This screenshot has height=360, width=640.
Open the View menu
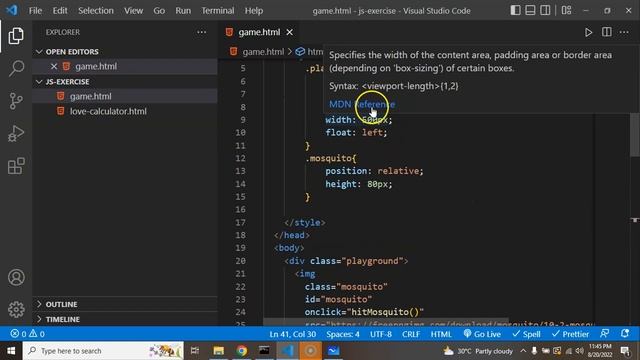click(133, 11)
